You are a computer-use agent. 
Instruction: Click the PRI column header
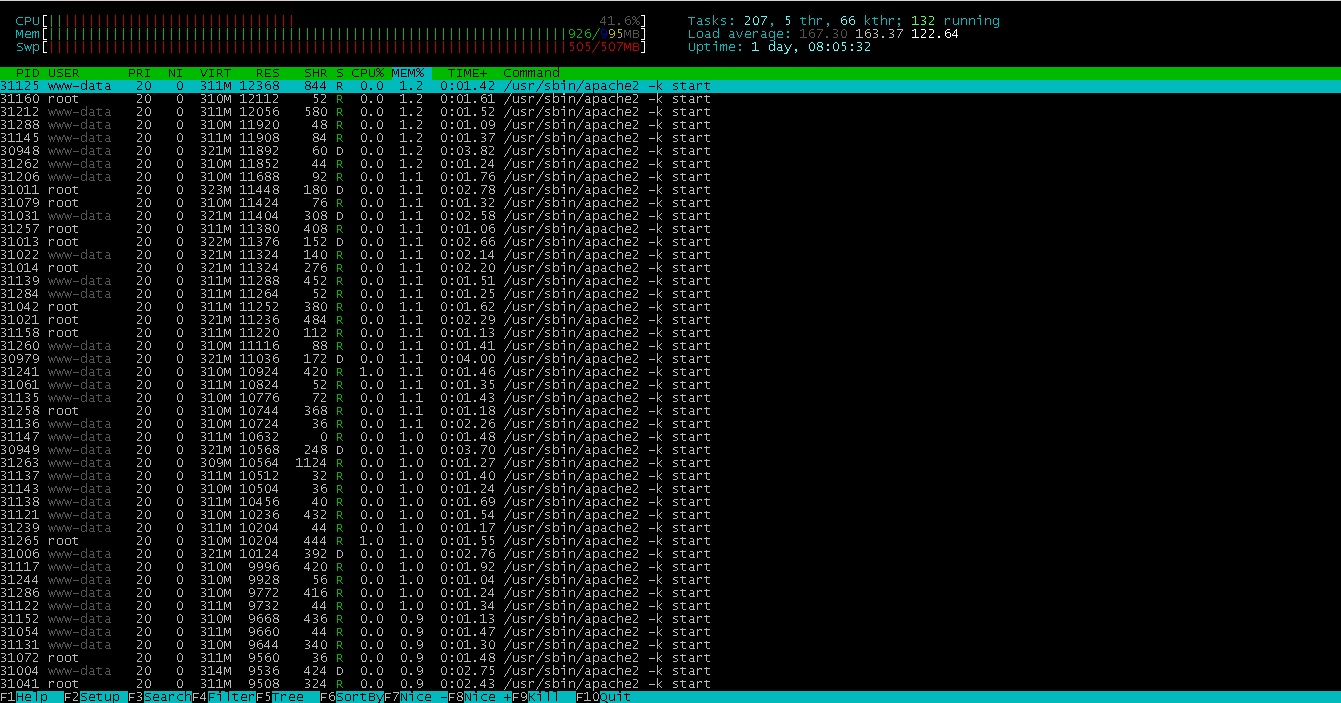point(140,73)
